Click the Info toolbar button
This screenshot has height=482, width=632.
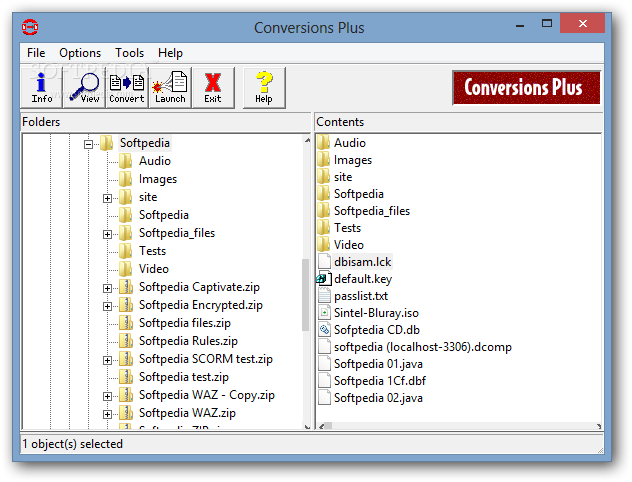(x=42, y=88)
